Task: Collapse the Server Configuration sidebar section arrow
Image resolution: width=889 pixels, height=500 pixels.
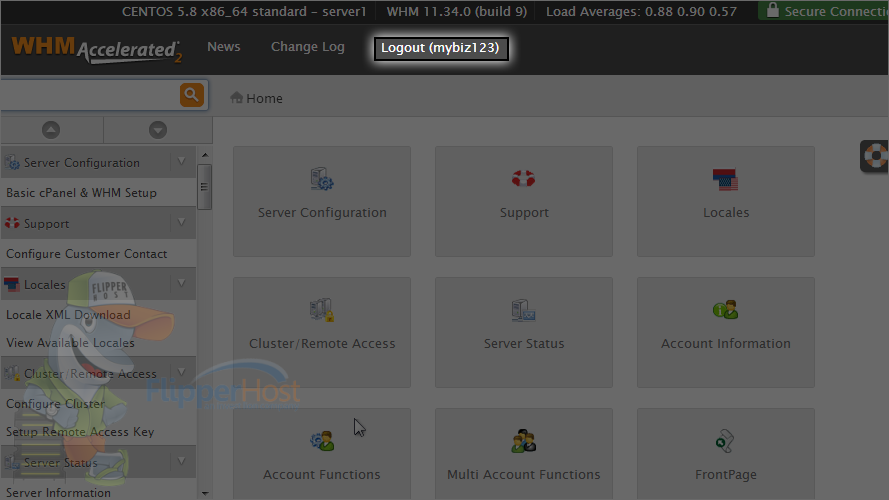Action: click(181, 162)
